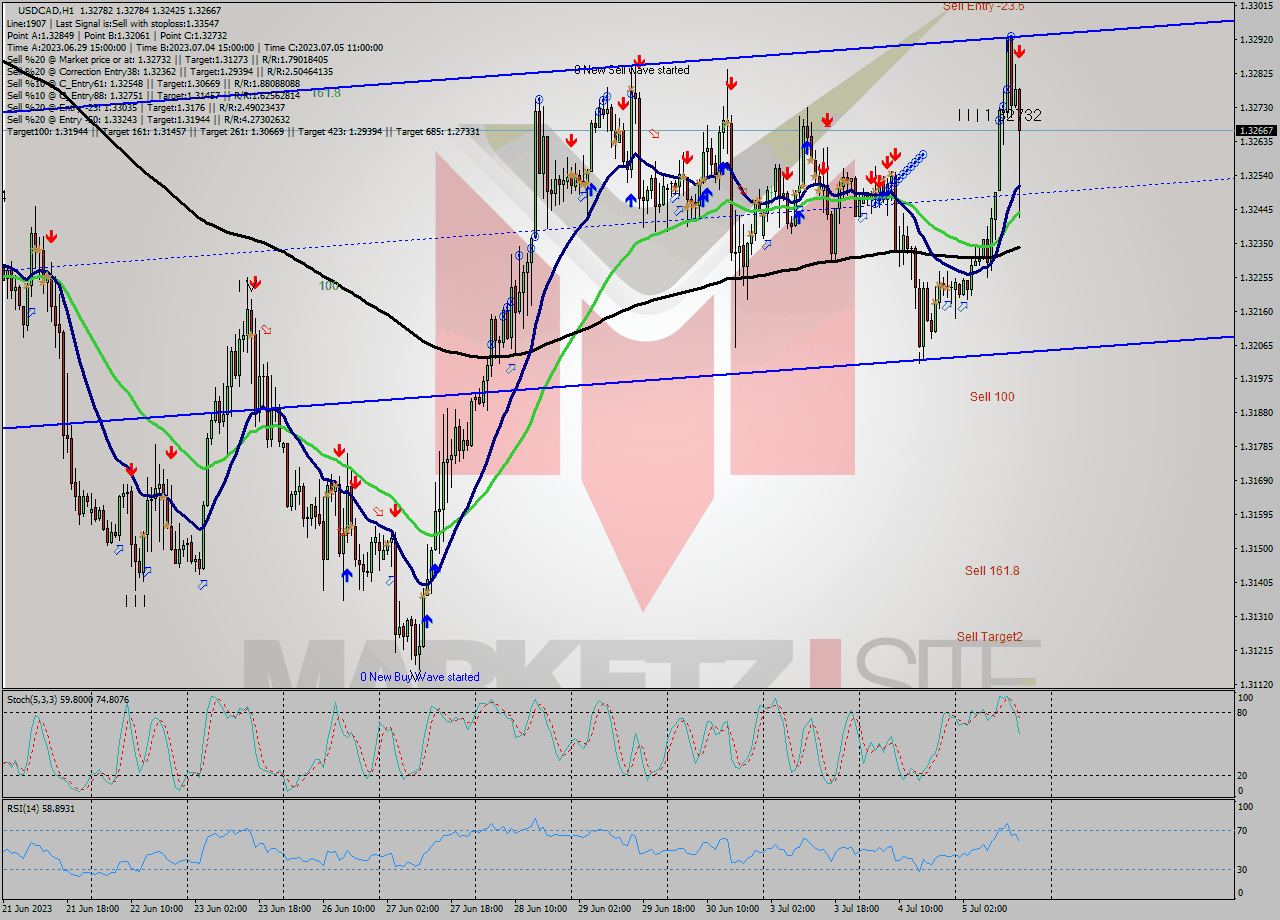Screen dimensions: 1280x920
Task: Click price axis value 1.31500
Action: pos(1256,549)
